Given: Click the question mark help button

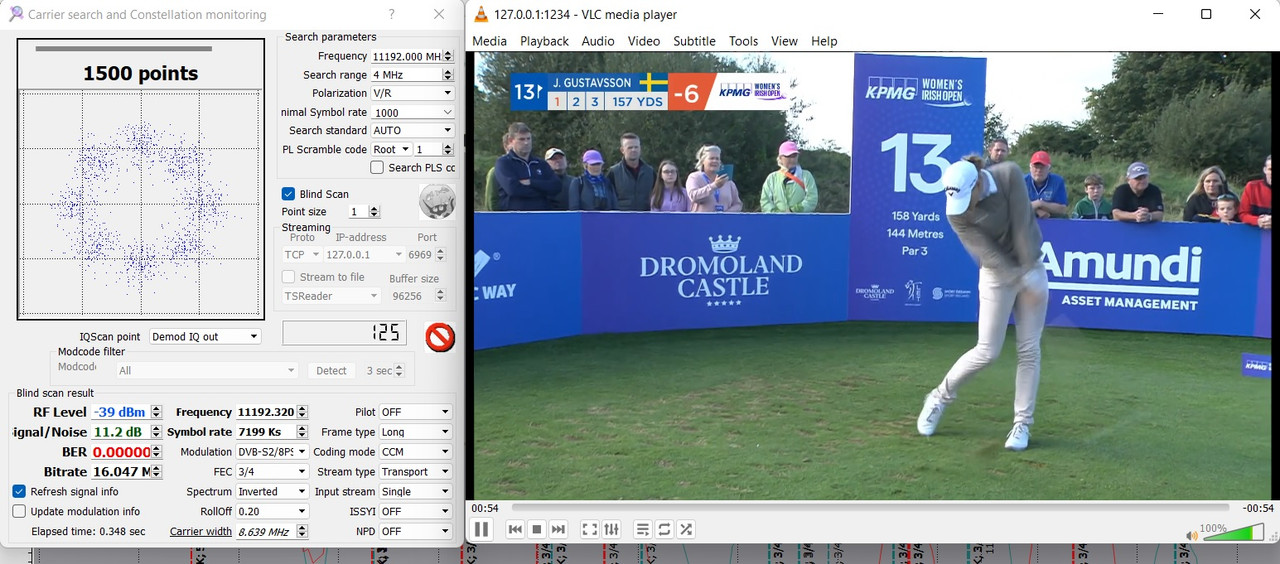Looking at the screenshot, I should (x=391, y=14).
